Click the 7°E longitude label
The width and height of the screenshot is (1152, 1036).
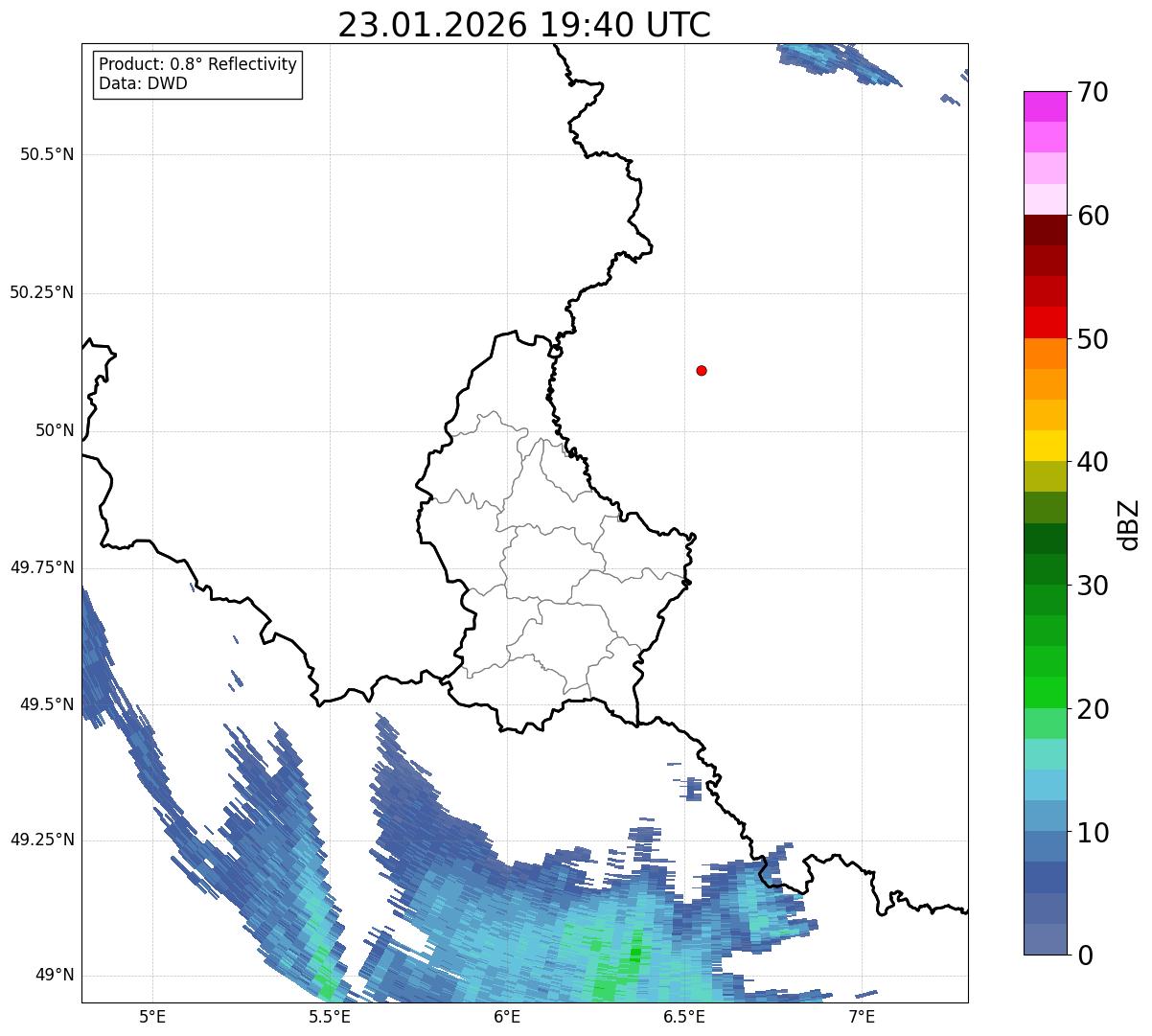click(x=862, y=1017)
